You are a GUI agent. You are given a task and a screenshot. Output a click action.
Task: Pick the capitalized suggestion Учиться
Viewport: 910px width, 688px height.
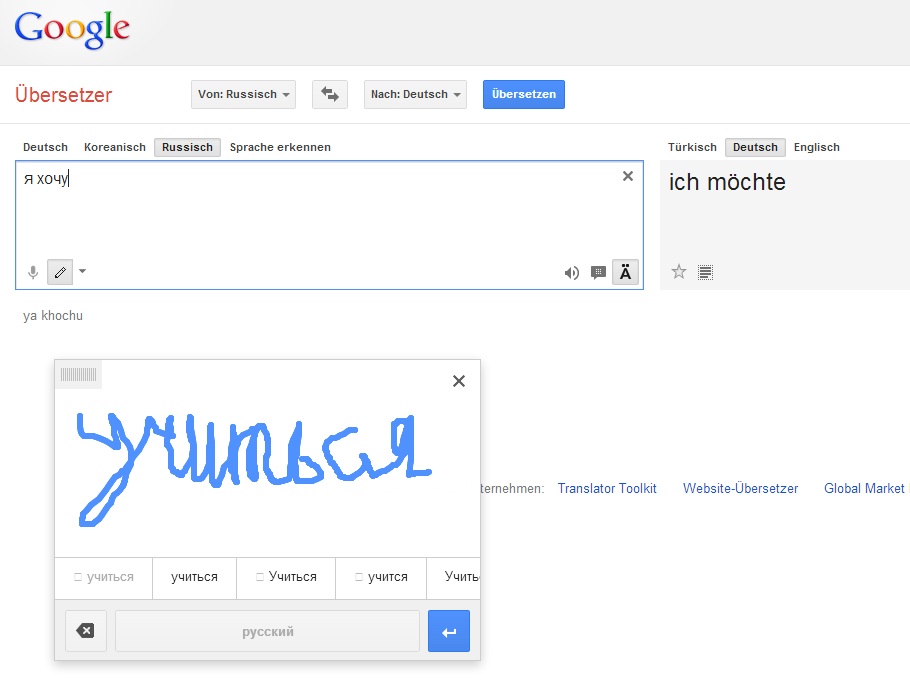pos(286,577)
